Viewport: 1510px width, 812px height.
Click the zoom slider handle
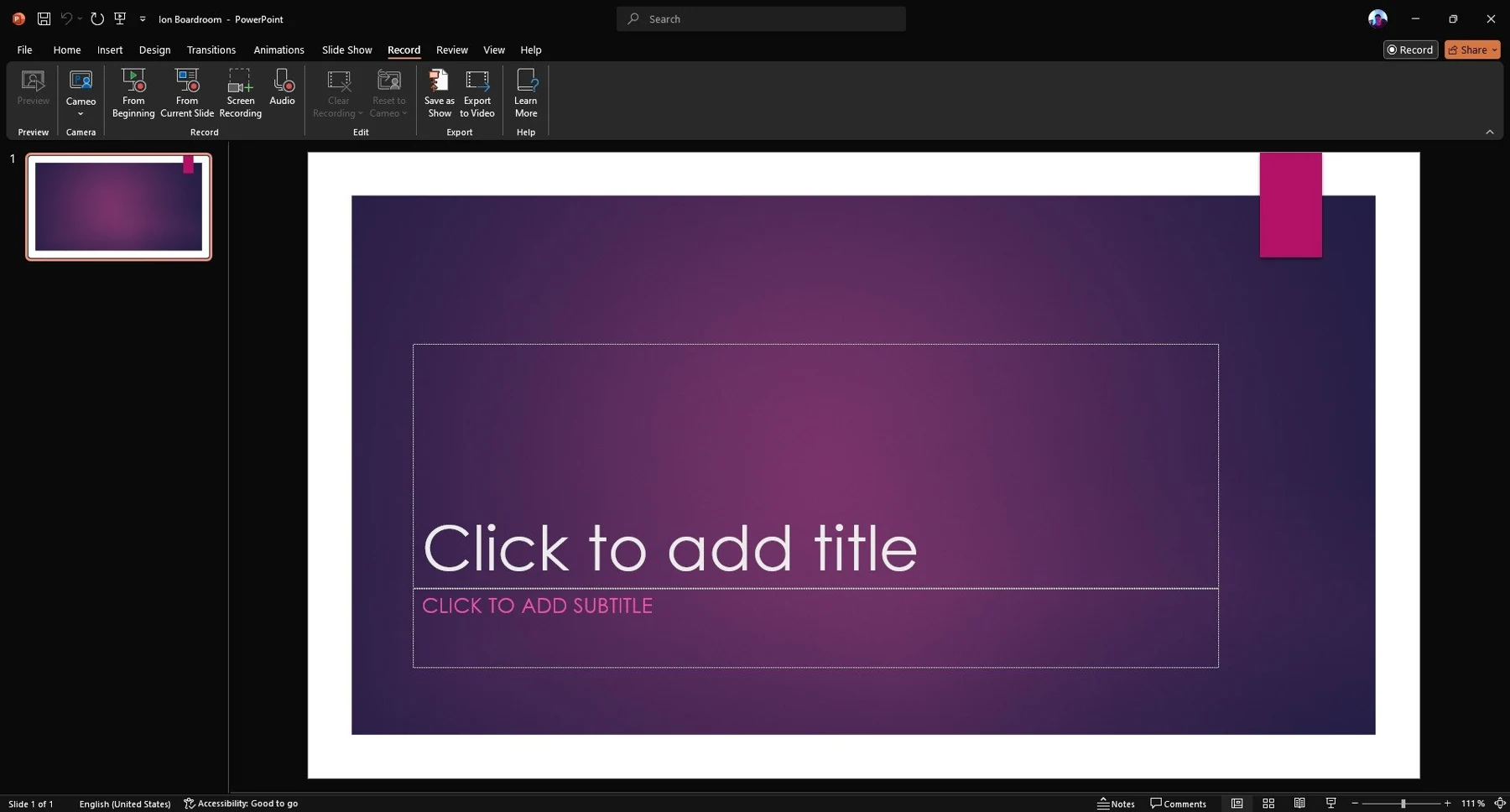coord(1403,804)
